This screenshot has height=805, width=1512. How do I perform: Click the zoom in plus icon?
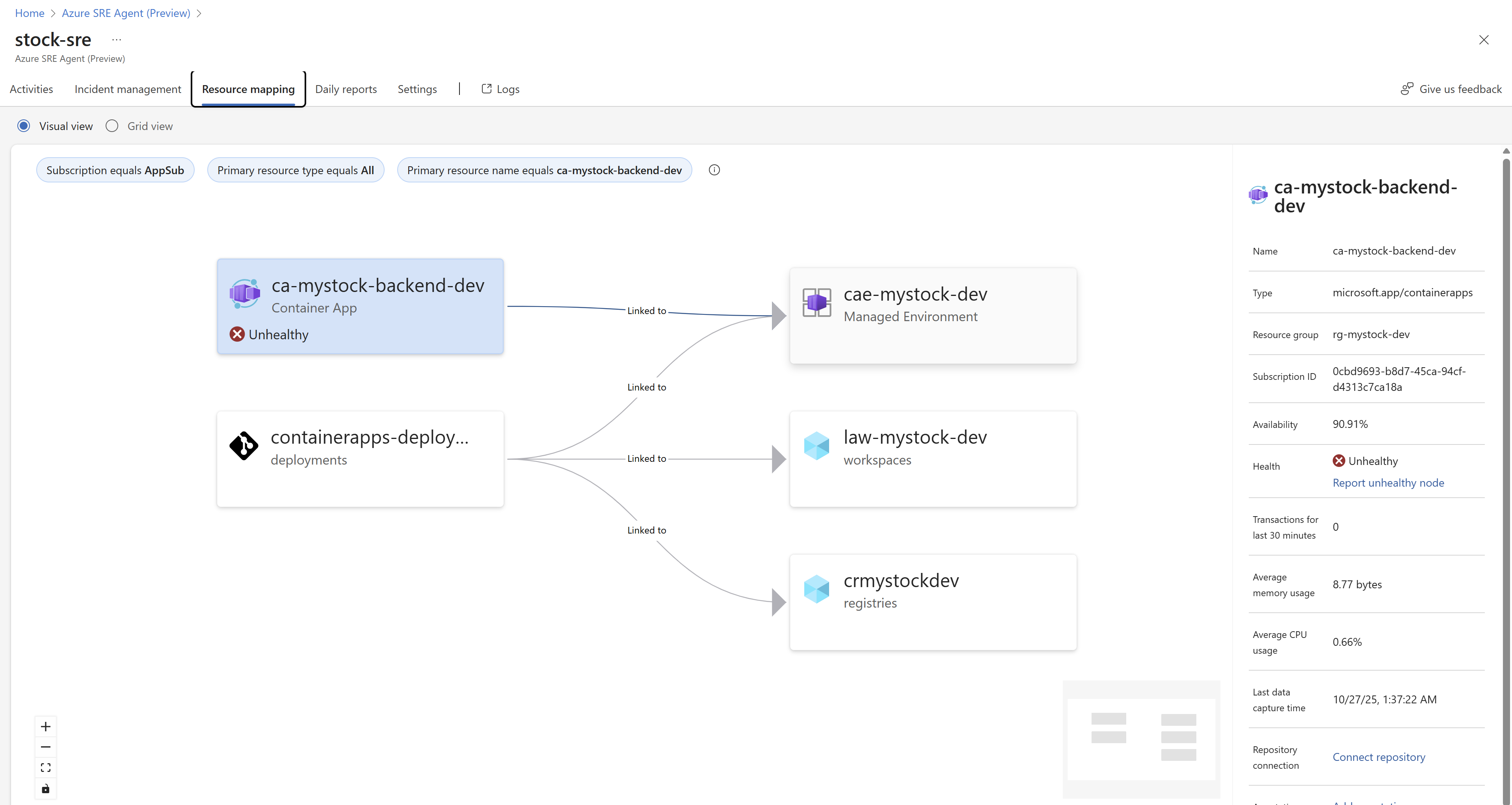(x=46, y=727)
